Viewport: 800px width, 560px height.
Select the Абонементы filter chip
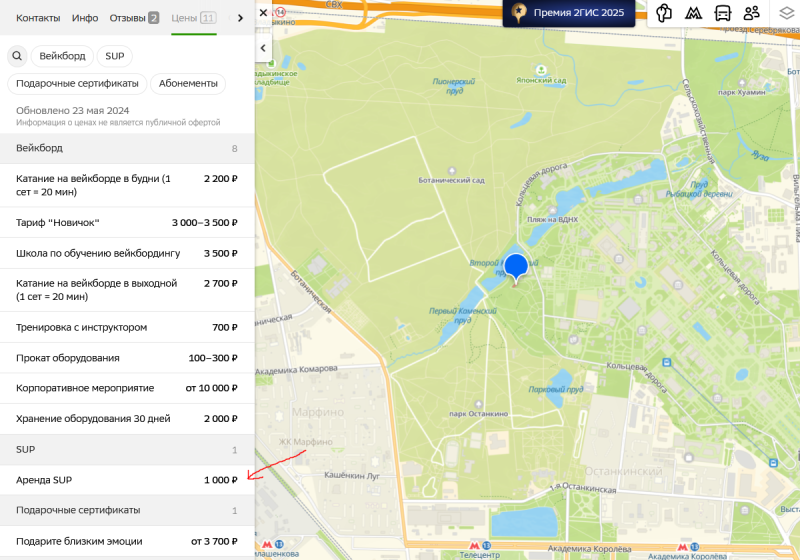tap(188, 84)
